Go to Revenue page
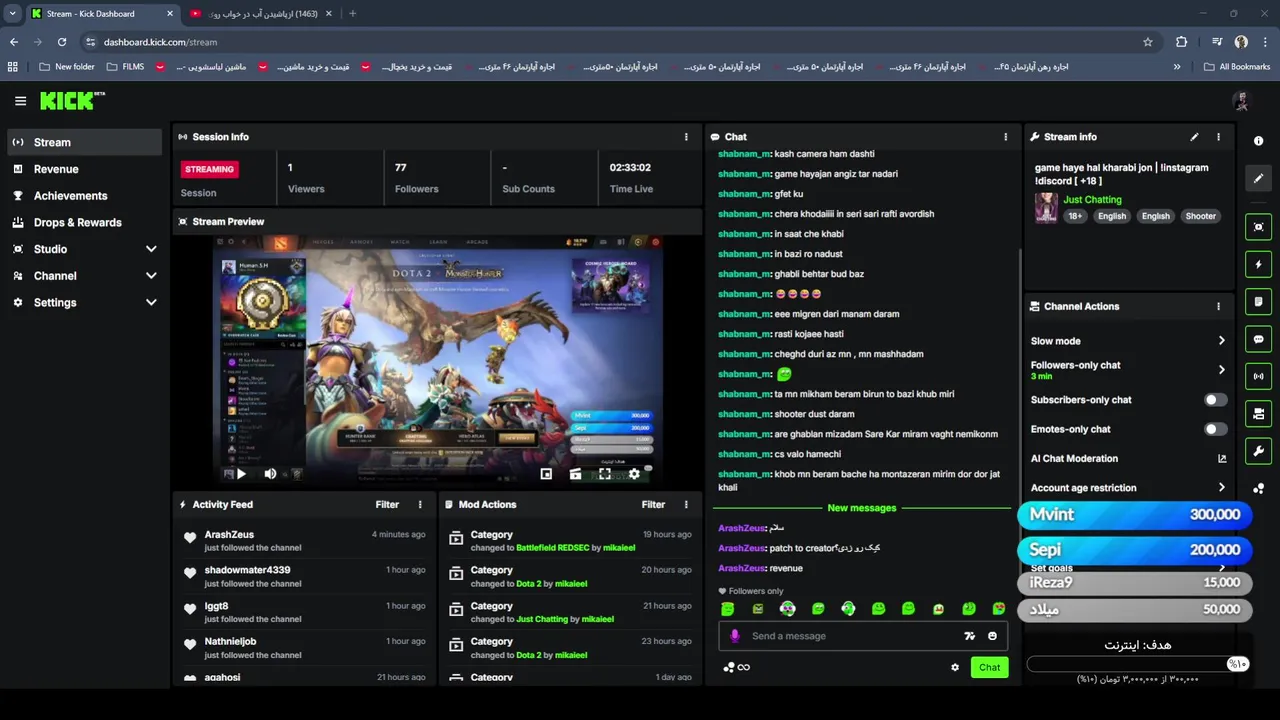The height and width of the screenshot is (720, 1280). pos(84,169)
